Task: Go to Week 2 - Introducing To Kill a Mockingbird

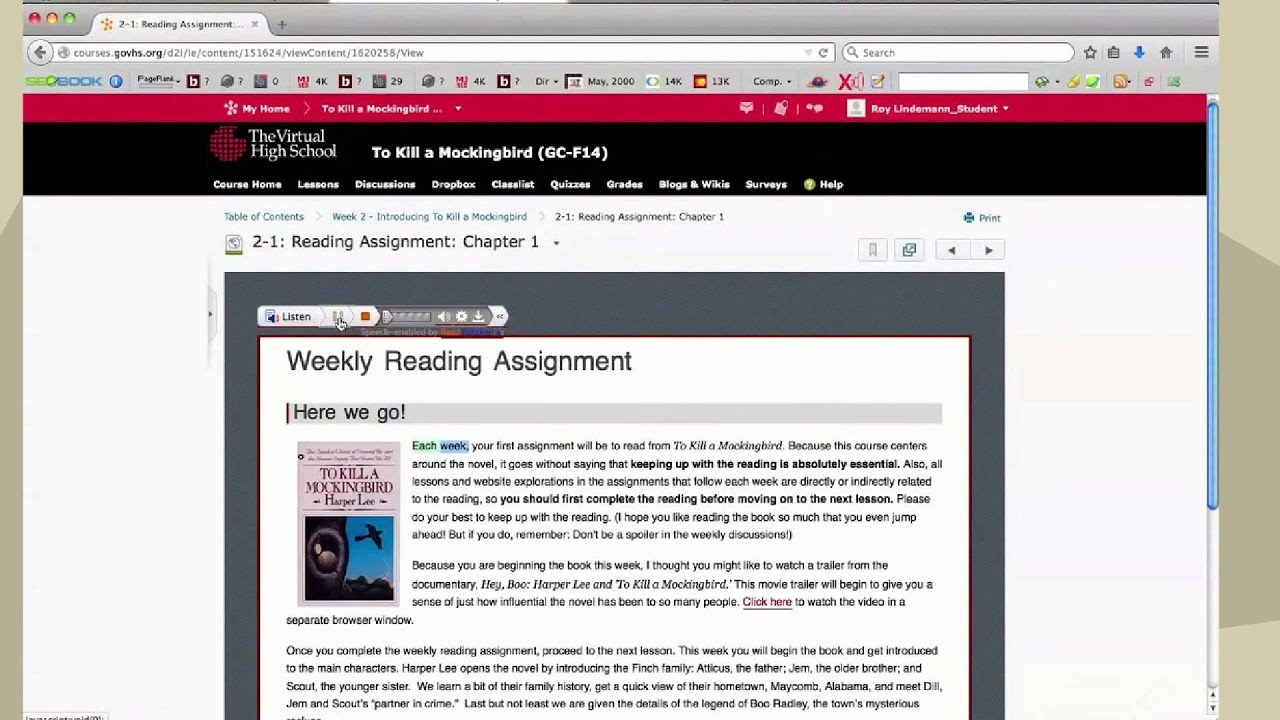Action: pyautogui.click(x=429, y=216)
